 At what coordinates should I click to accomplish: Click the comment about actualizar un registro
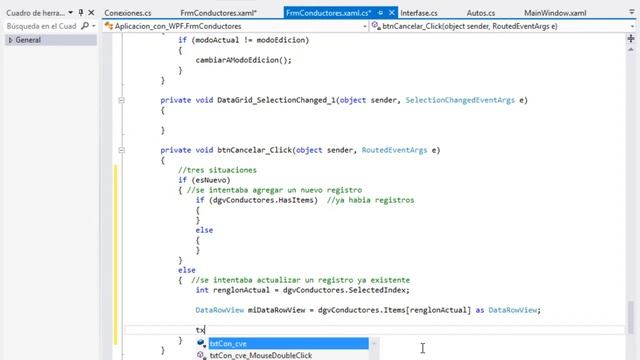300,280
